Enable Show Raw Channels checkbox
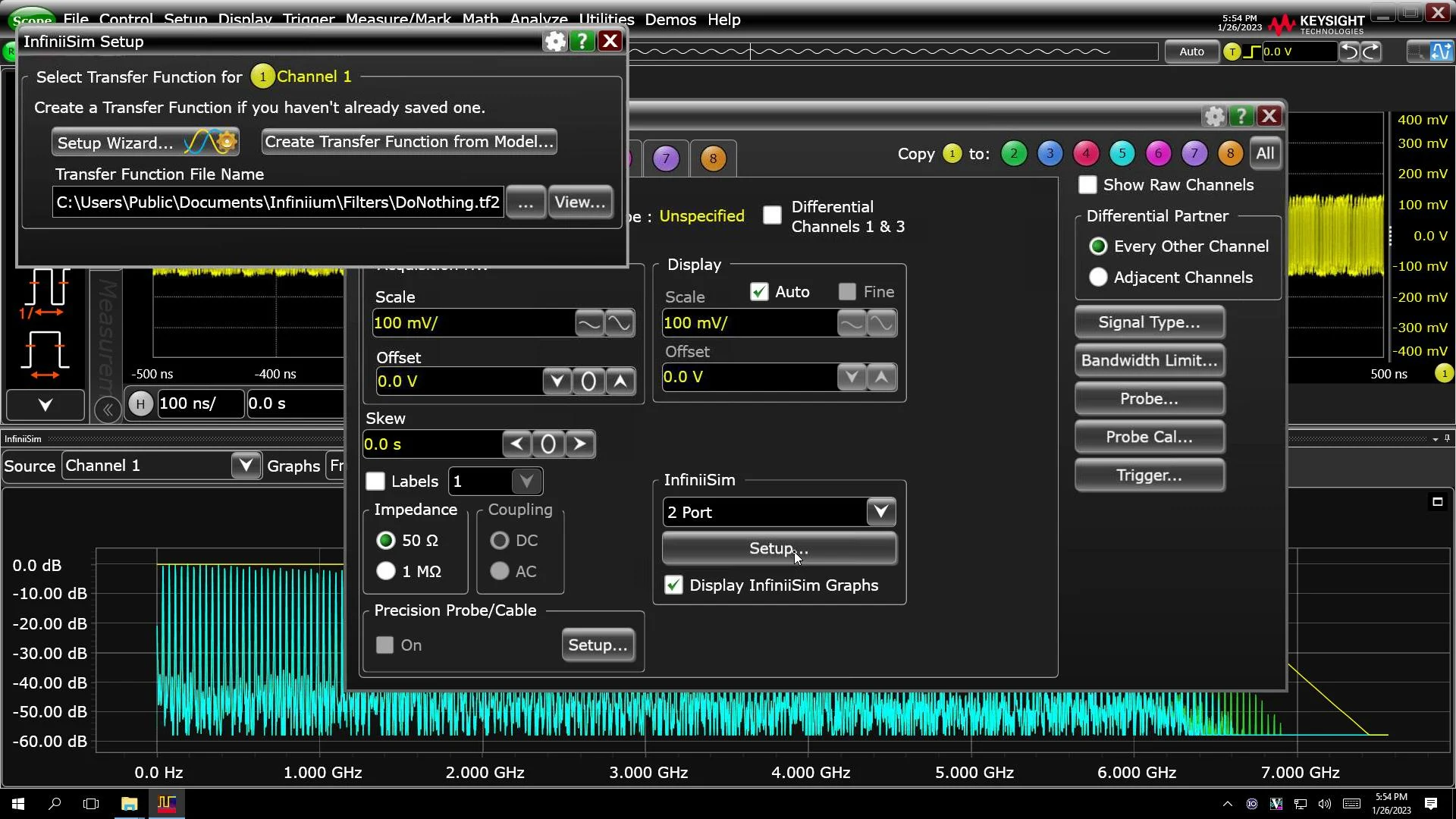 pos(1087,185)
